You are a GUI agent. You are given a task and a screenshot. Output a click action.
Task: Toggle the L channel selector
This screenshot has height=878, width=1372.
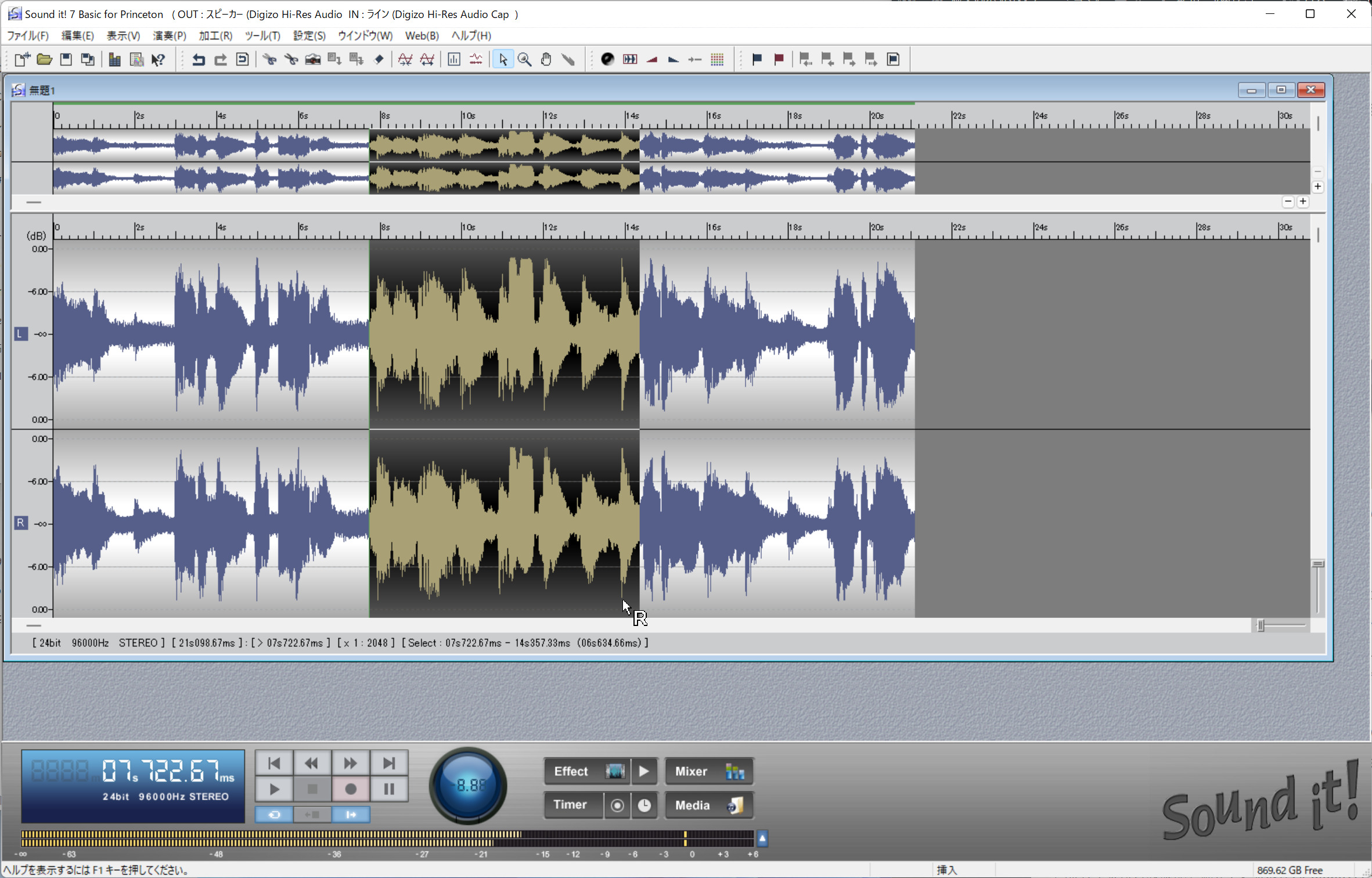[21, 334]
